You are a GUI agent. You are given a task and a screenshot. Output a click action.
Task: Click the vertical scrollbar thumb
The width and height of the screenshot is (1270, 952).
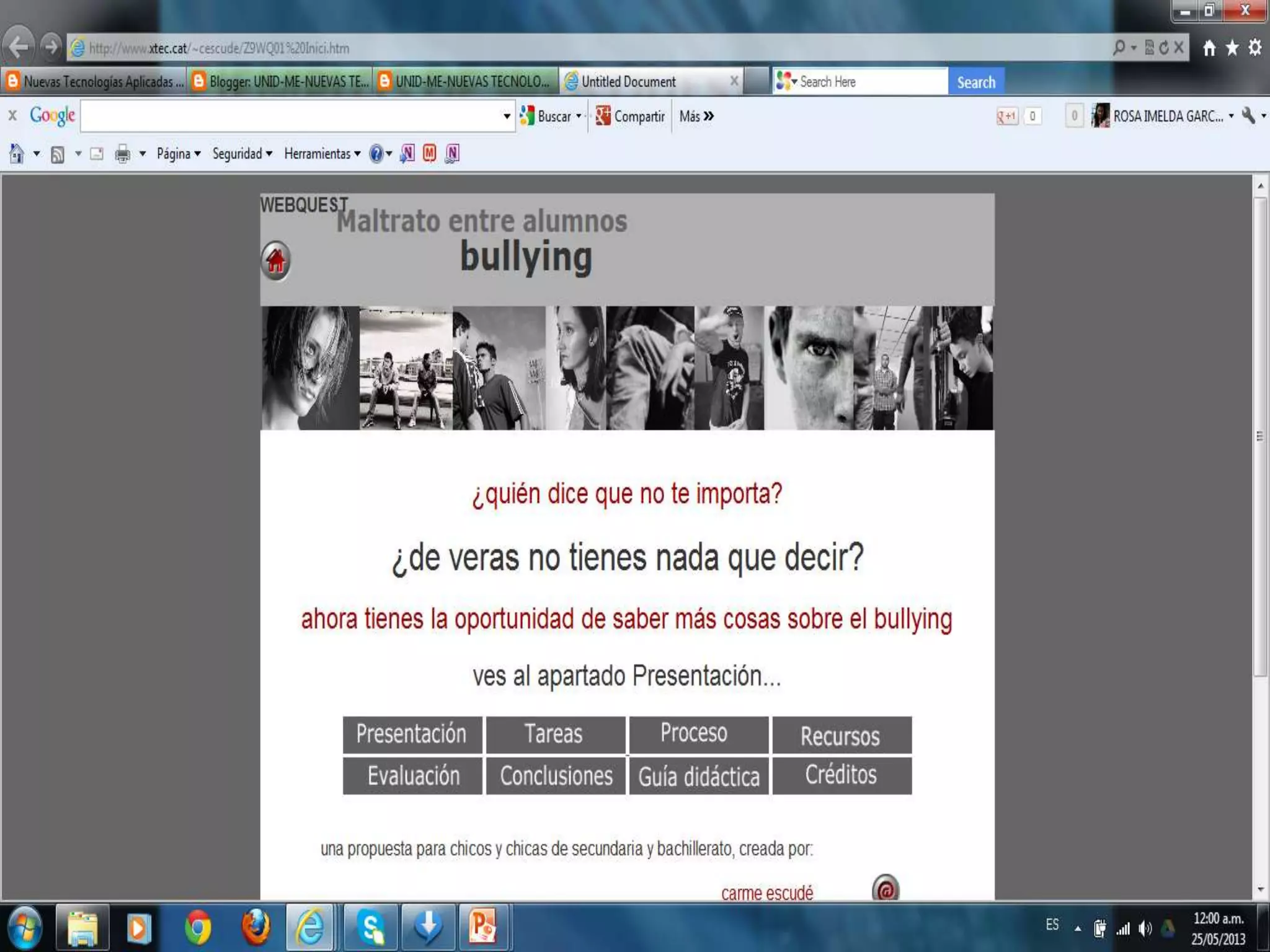point(1260,436)
